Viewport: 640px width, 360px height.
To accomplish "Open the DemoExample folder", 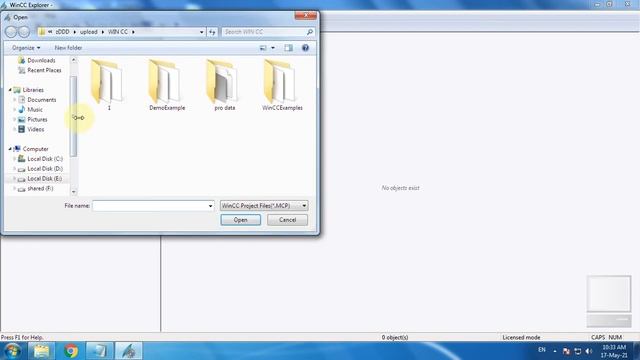I will pos(167,84).
